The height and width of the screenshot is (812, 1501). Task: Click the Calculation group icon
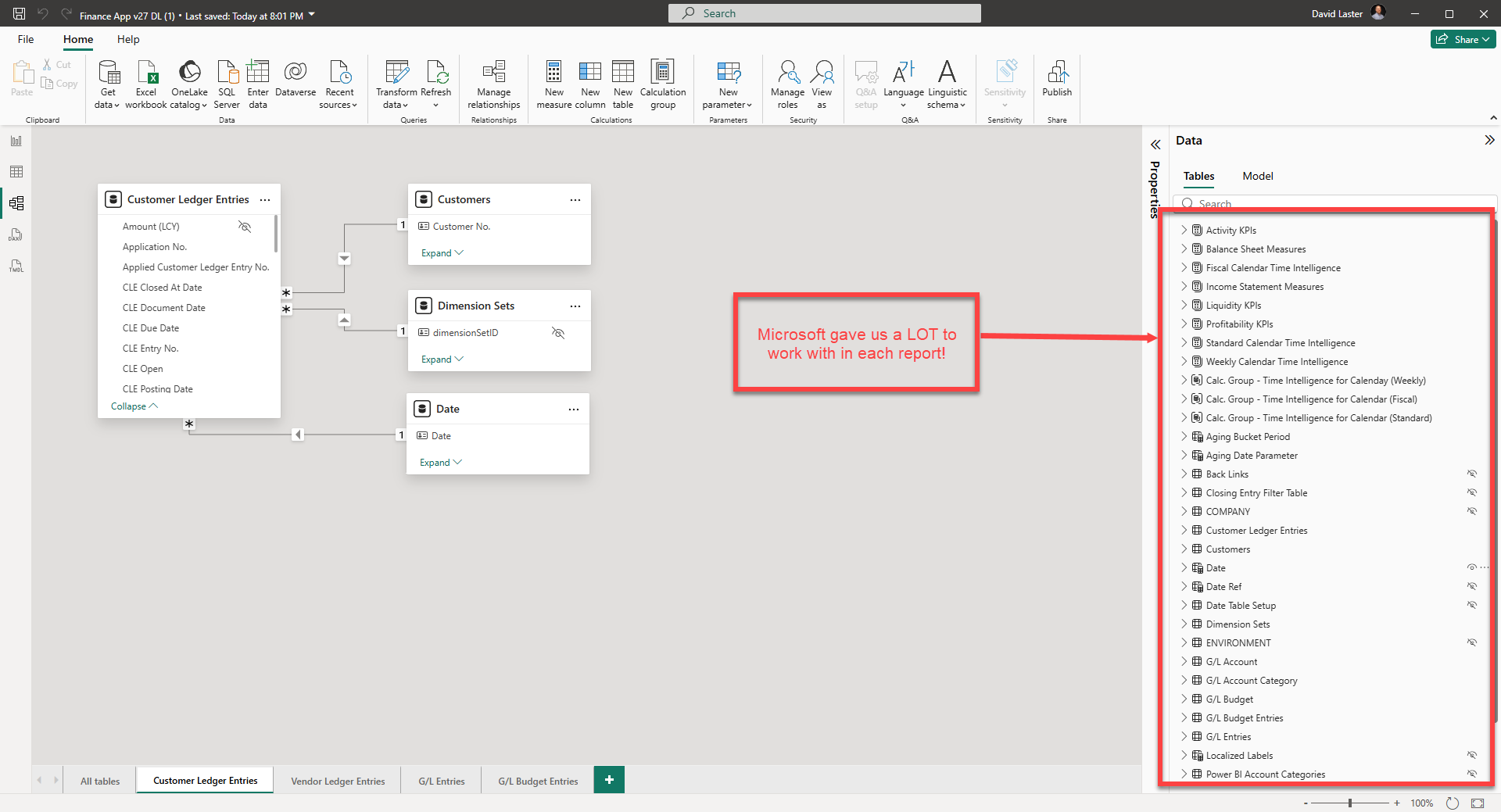click(x=662, y=73)
